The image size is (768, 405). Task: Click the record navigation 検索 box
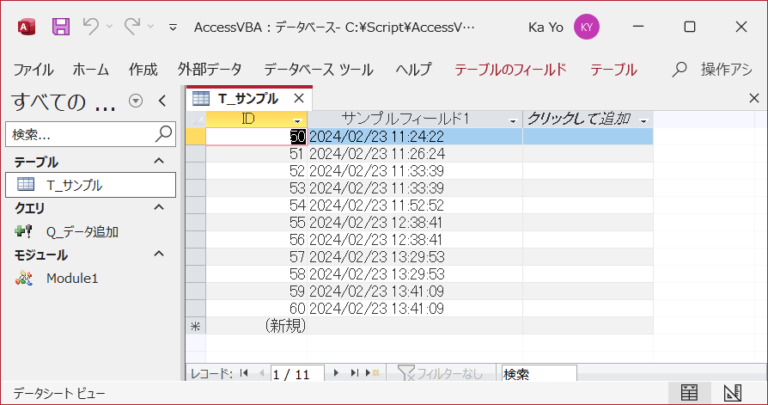[x=539, y=374]
